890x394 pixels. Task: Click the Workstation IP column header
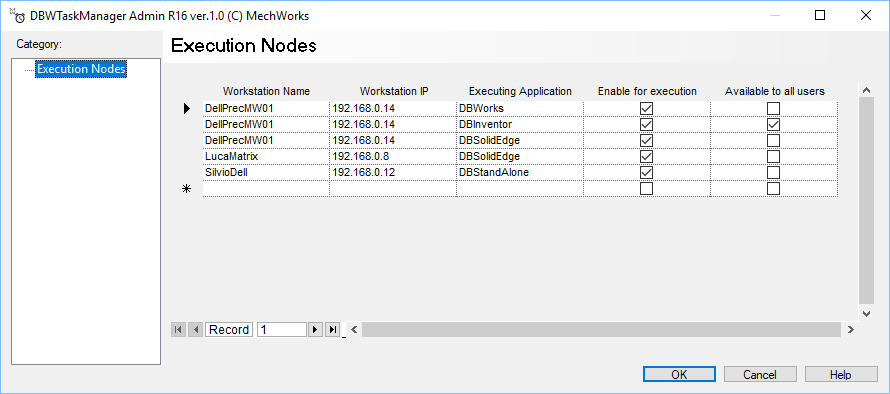[394, 91]
